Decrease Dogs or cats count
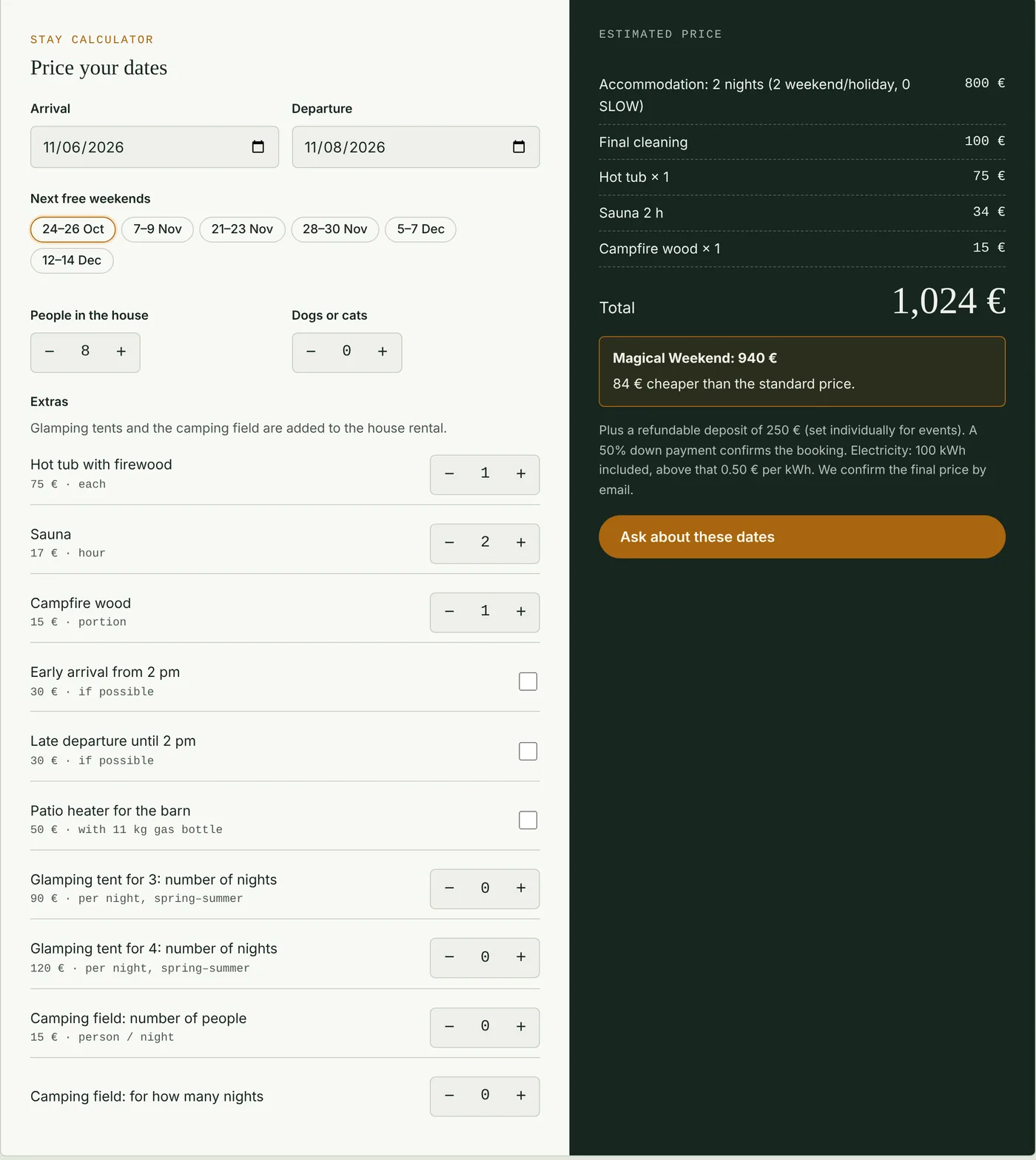The height and width of the screenshot is (1160, 1036). (x=311, y=351)
